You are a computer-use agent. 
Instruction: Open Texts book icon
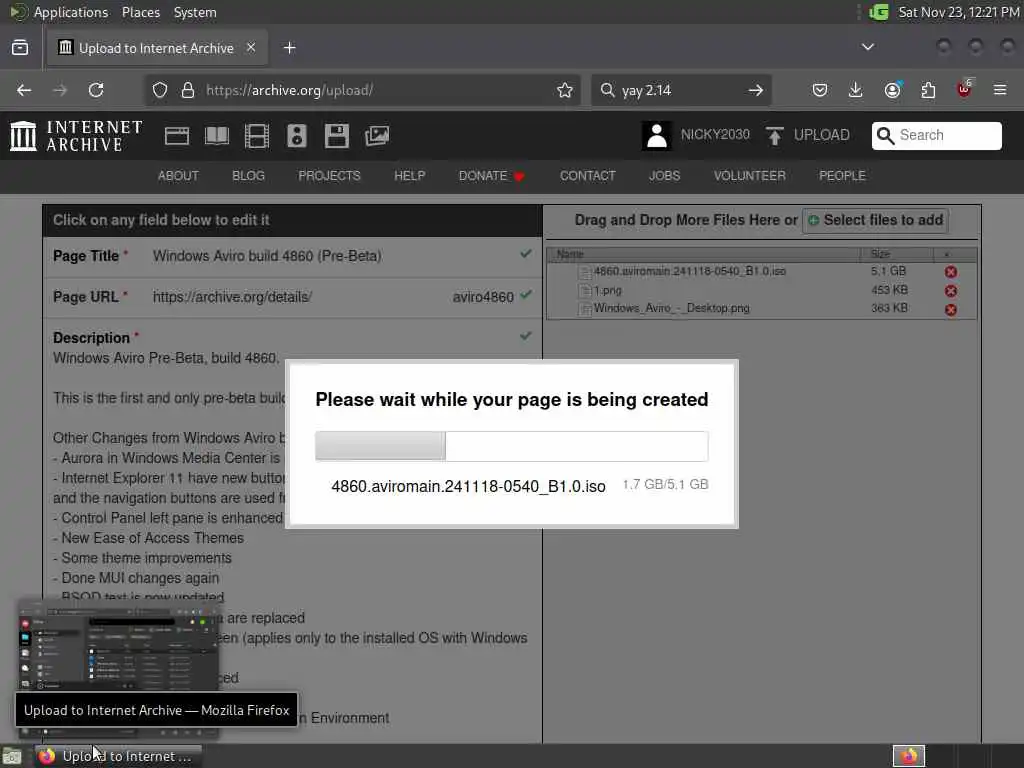tap(217, 136)
